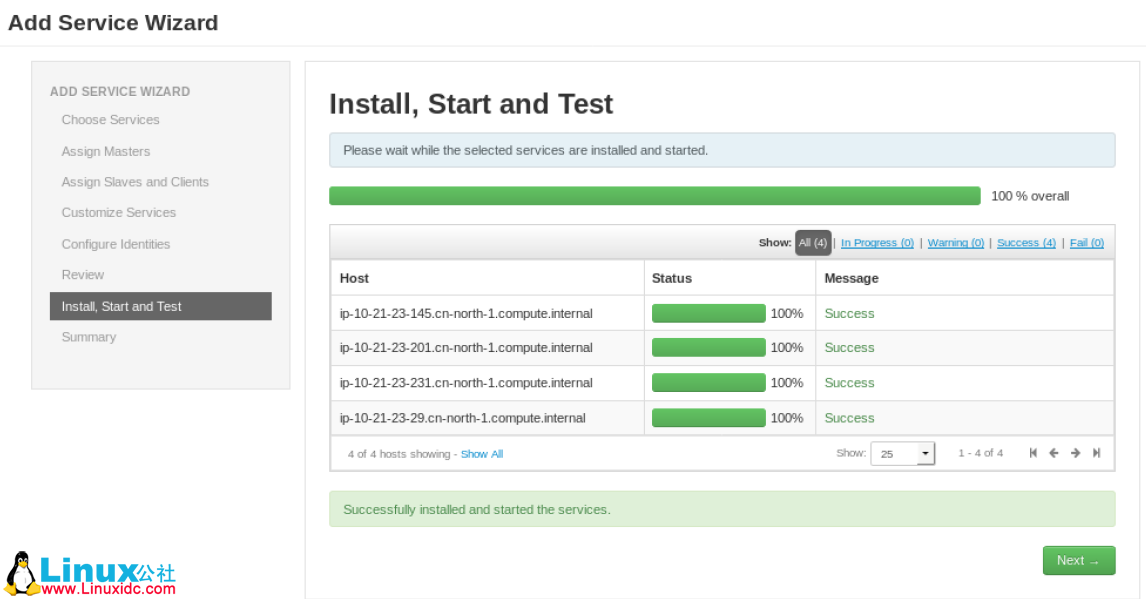Show hosts with Warning (0) status
The width and height of the screenshot is (1146, 599).
(955, 243)
